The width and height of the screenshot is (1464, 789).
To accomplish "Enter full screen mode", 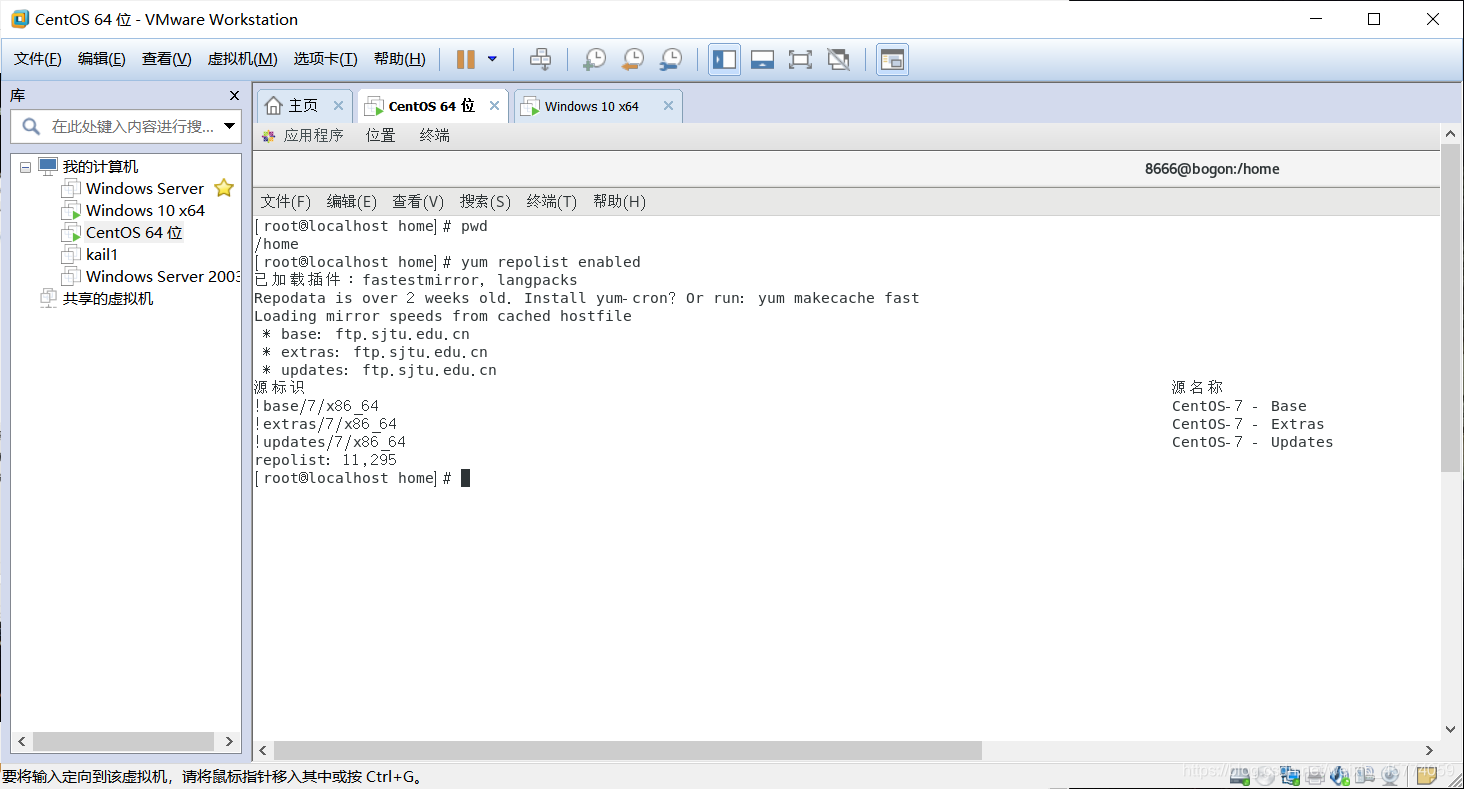I will [800, 60].
